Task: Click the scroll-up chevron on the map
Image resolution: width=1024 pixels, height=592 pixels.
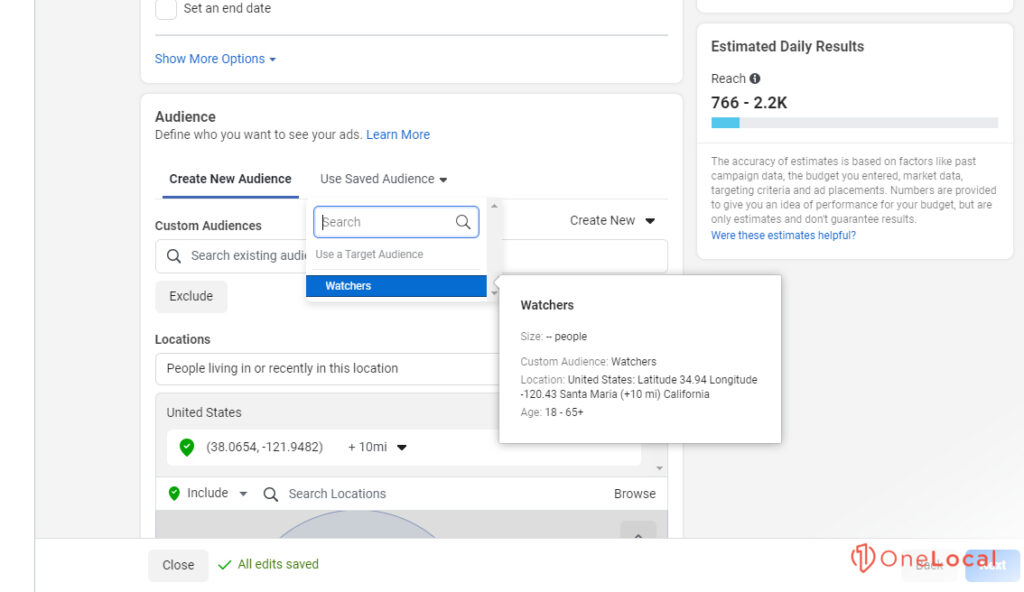Action: (638, 537)
